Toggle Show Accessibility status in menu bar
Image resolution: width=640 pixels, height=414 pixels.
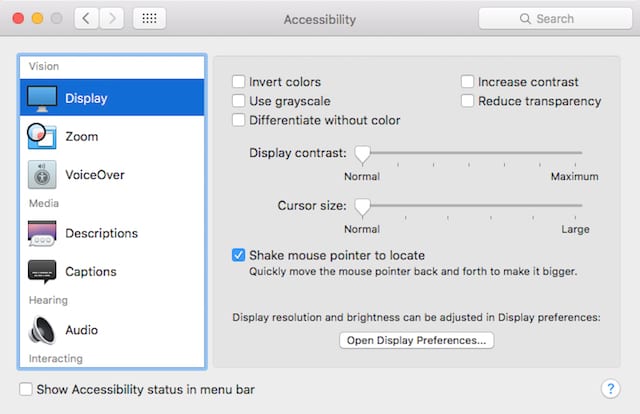[26, 389]
